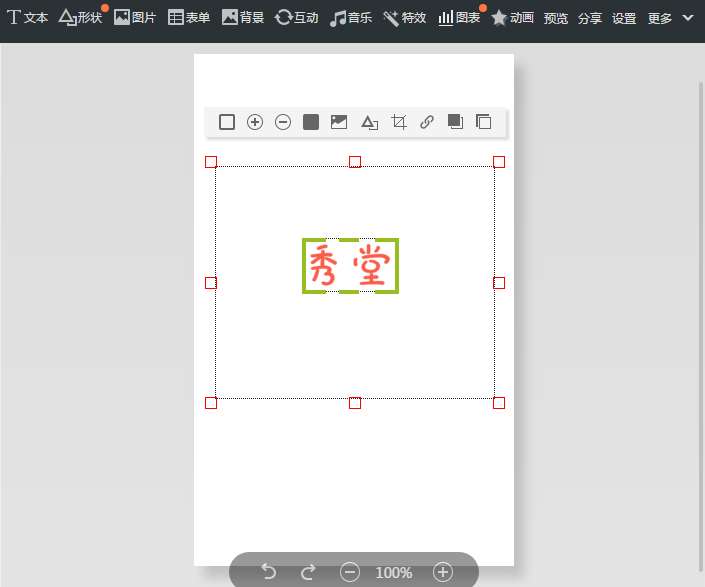
Task: Click the bottom-middle red resize handle
Action: (355, 403)
